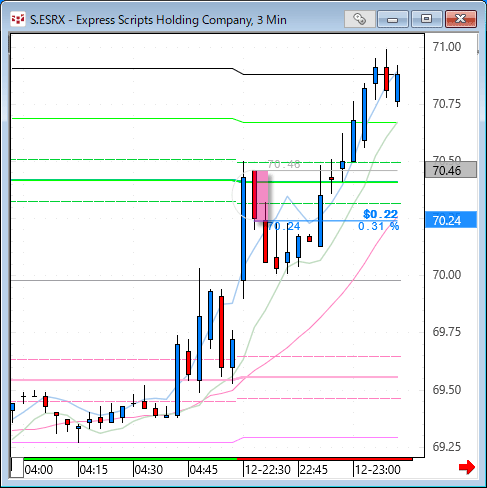Select the blue 70.24 price marker
The image size is (487, 488).
451,220
